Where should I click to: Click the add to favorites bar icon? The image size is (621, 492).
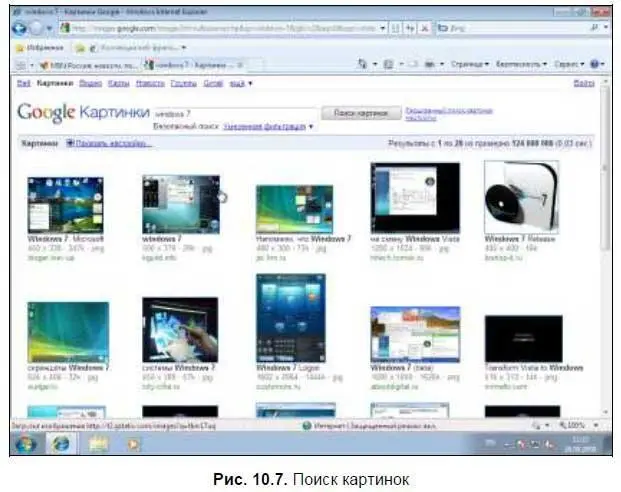80,48
